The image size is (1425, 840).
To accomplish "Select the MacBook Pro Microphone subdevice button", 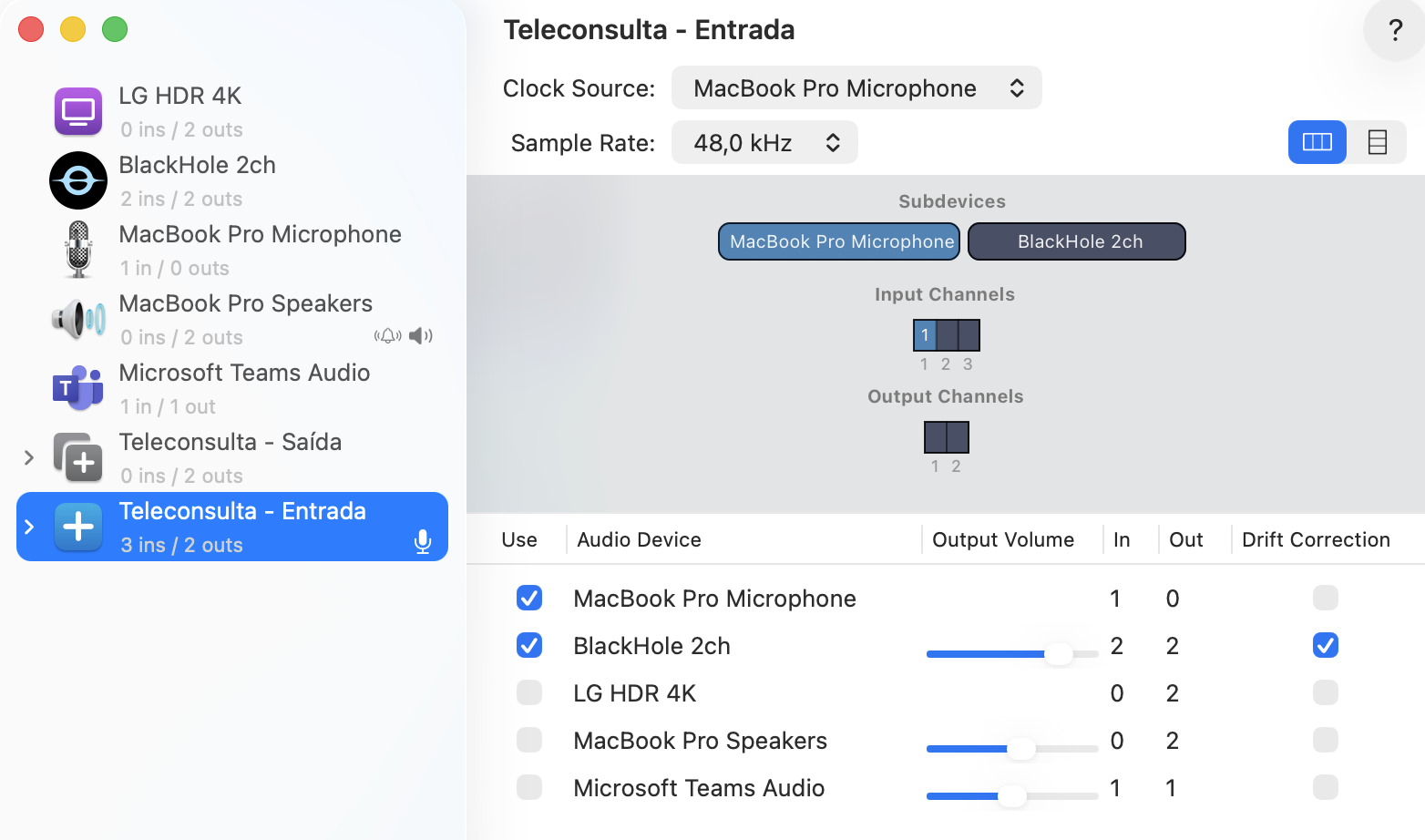I will point(839,241).
